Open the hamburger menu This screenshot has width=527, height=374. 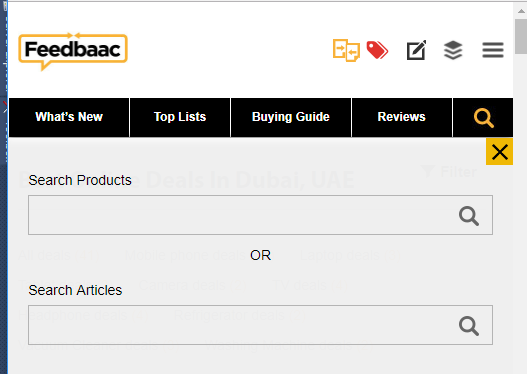pyautogui.click(x=493, y=50)
